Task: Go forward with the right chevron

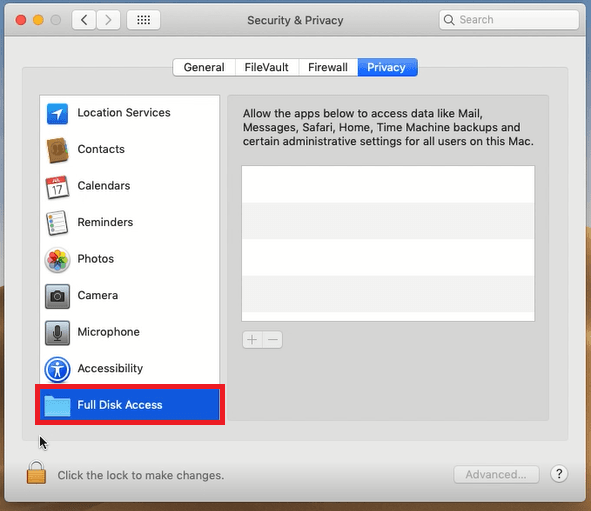Action: [109, 20]
